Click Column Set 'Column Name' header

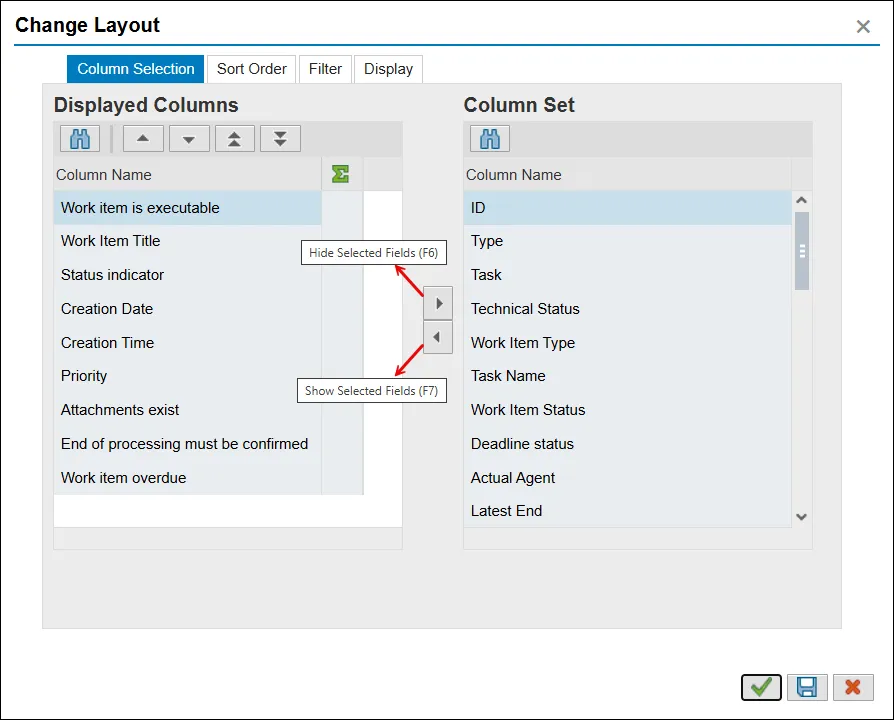point(627,174)
